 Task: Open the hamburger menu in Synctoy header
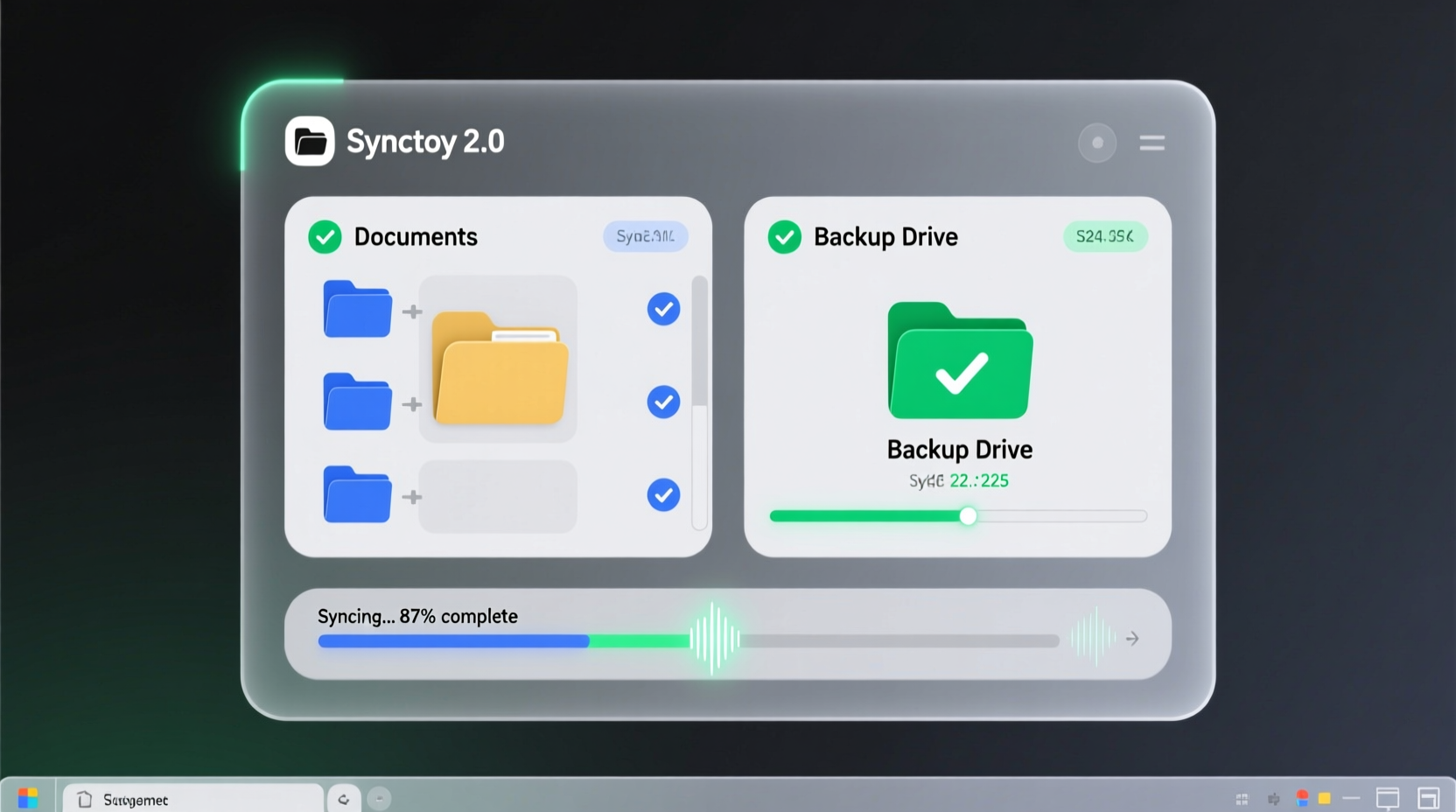[1151, 143]
